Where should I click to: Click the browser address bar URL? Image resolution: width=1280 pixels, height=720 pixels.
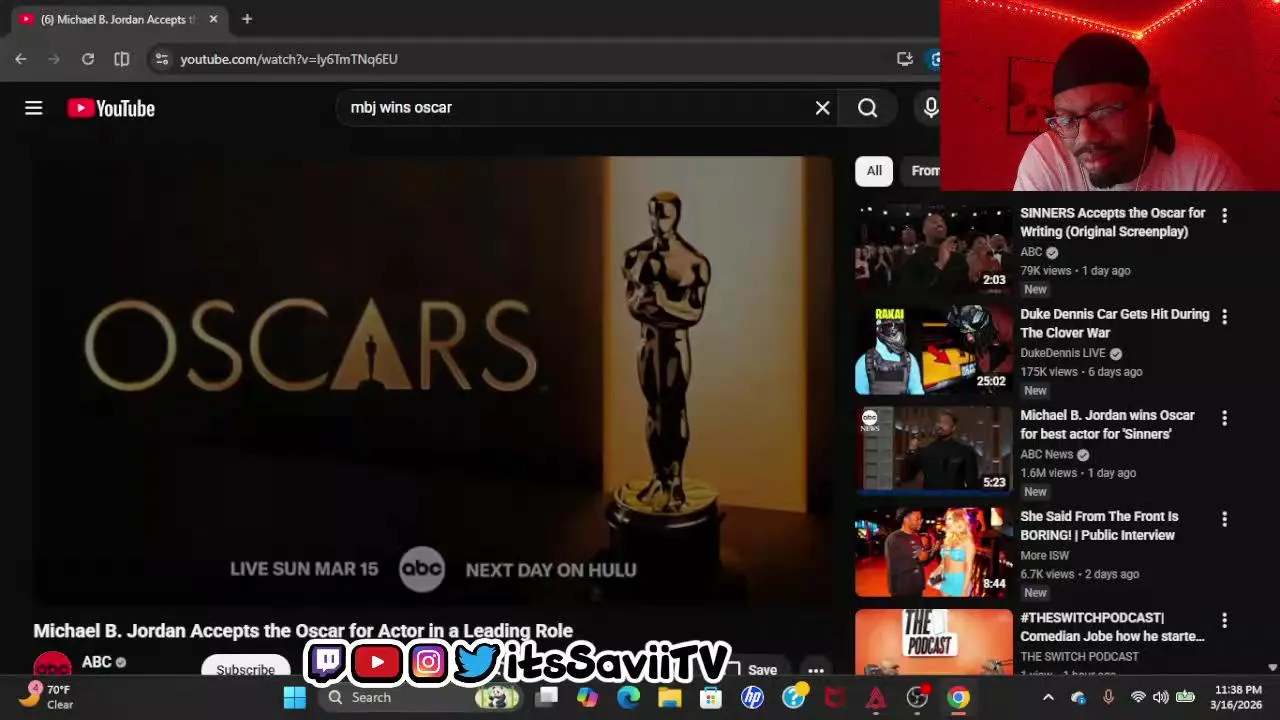(x=289, y=59)
